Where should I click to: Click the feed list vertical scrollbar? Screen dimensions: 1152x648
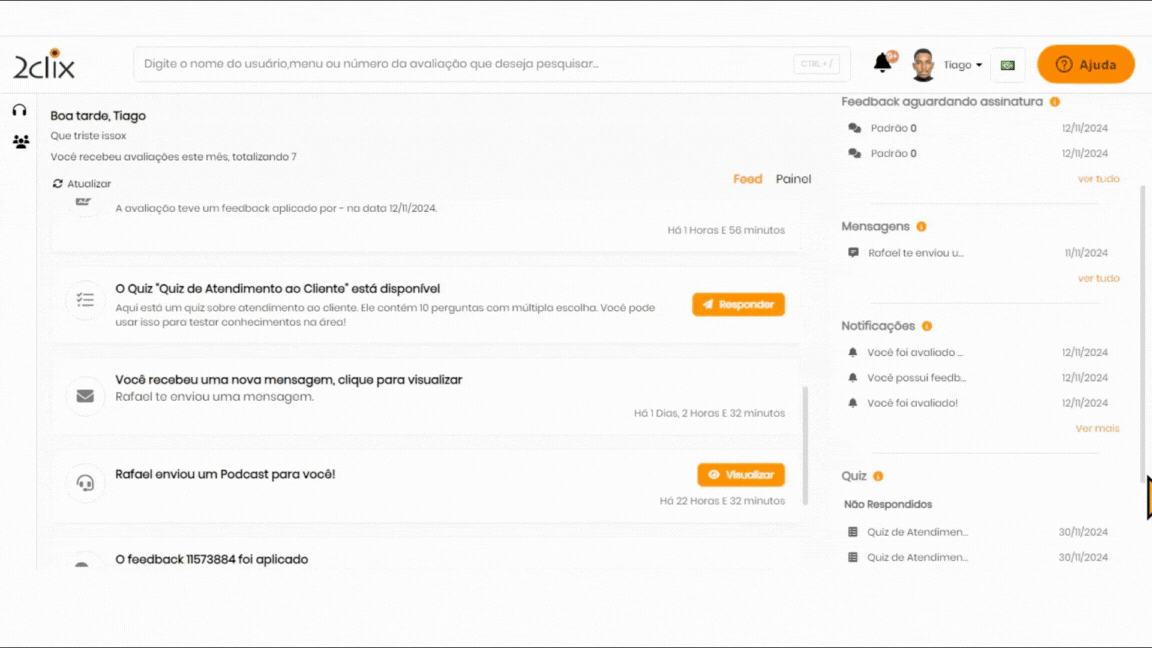806,445
